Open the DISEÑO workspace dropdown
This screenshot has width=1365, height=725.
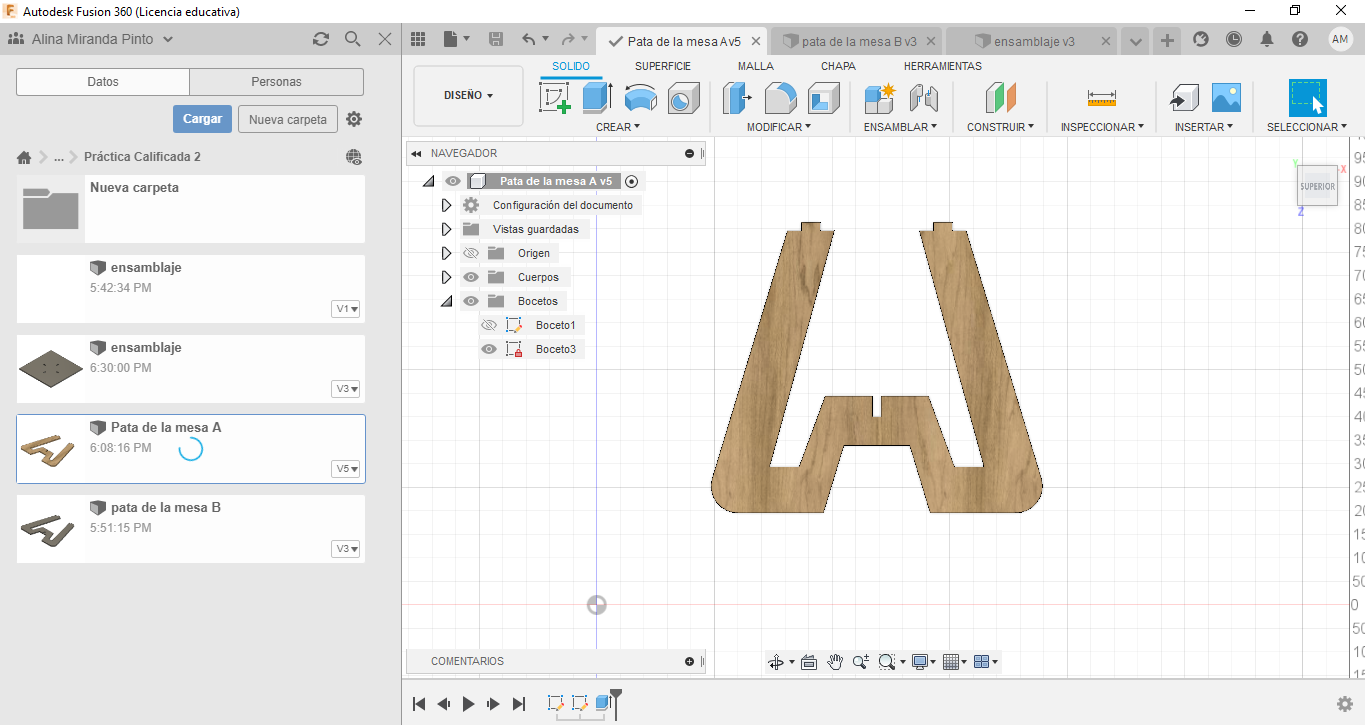pyautogui.click(x=468, y=96)
